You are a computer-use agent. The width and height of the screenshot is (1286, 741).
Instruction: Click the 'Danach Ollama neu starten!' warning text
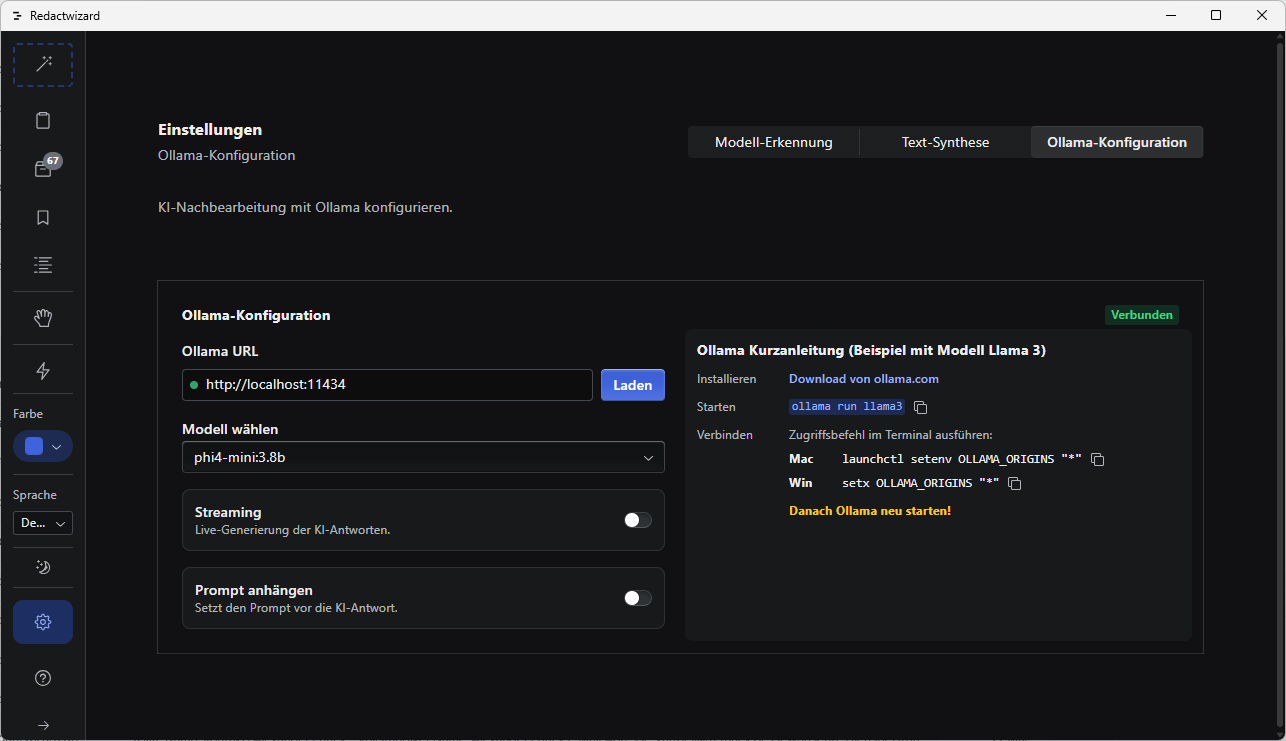point(870,511)
